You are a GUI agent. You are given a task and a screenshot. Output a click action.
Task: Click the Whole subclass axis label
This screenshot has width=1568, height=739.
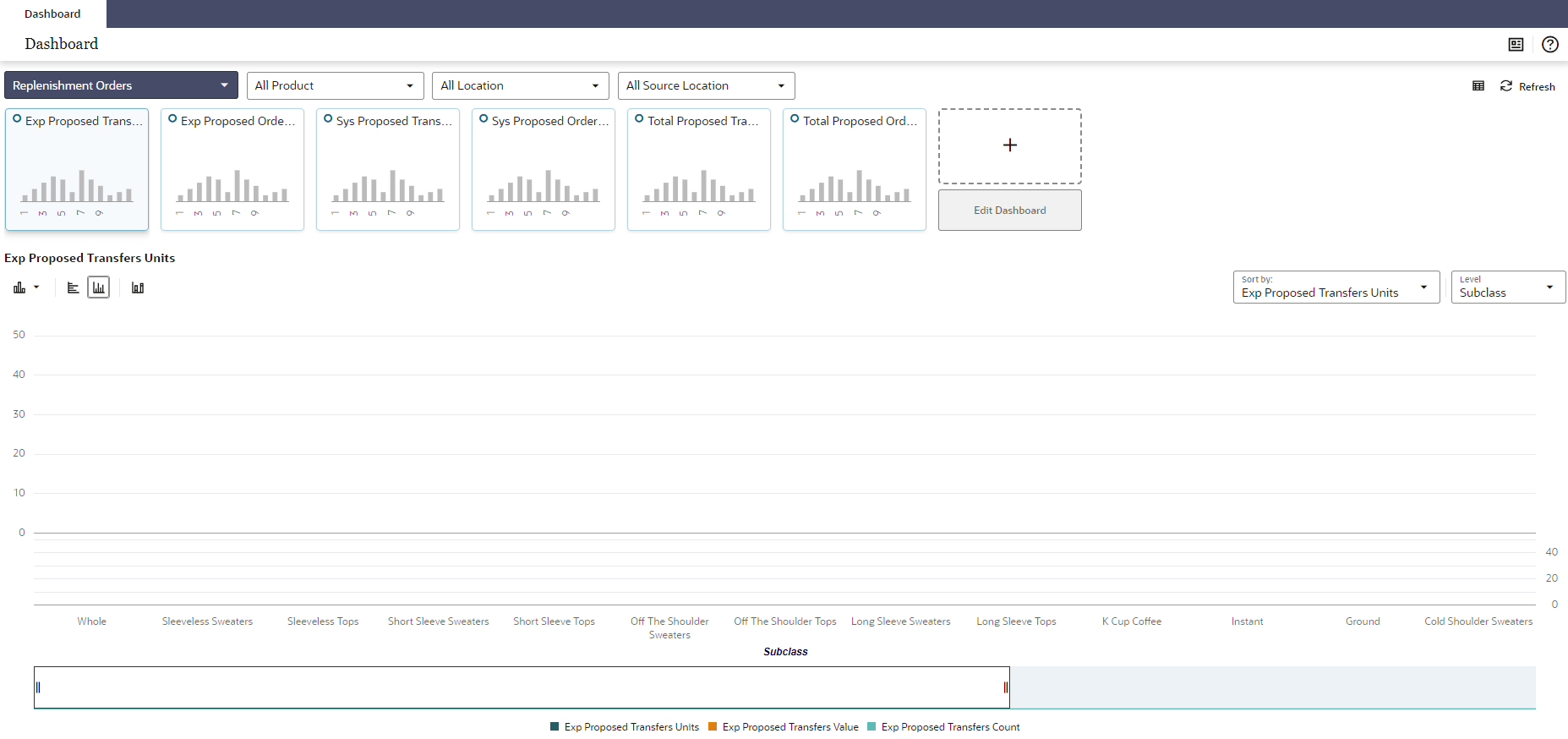click(x=92, y=621)
